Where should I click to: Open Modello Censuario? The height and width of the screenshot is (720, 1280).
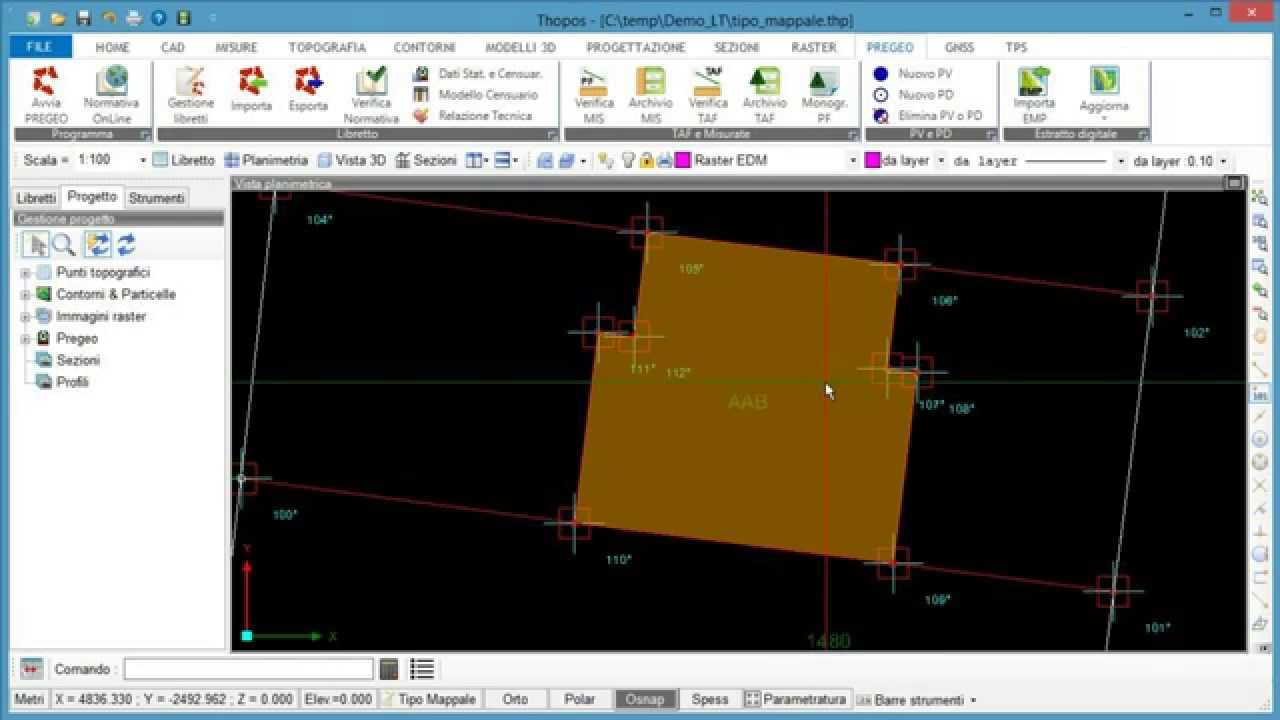pyautogui.click(x=476, y=95)
